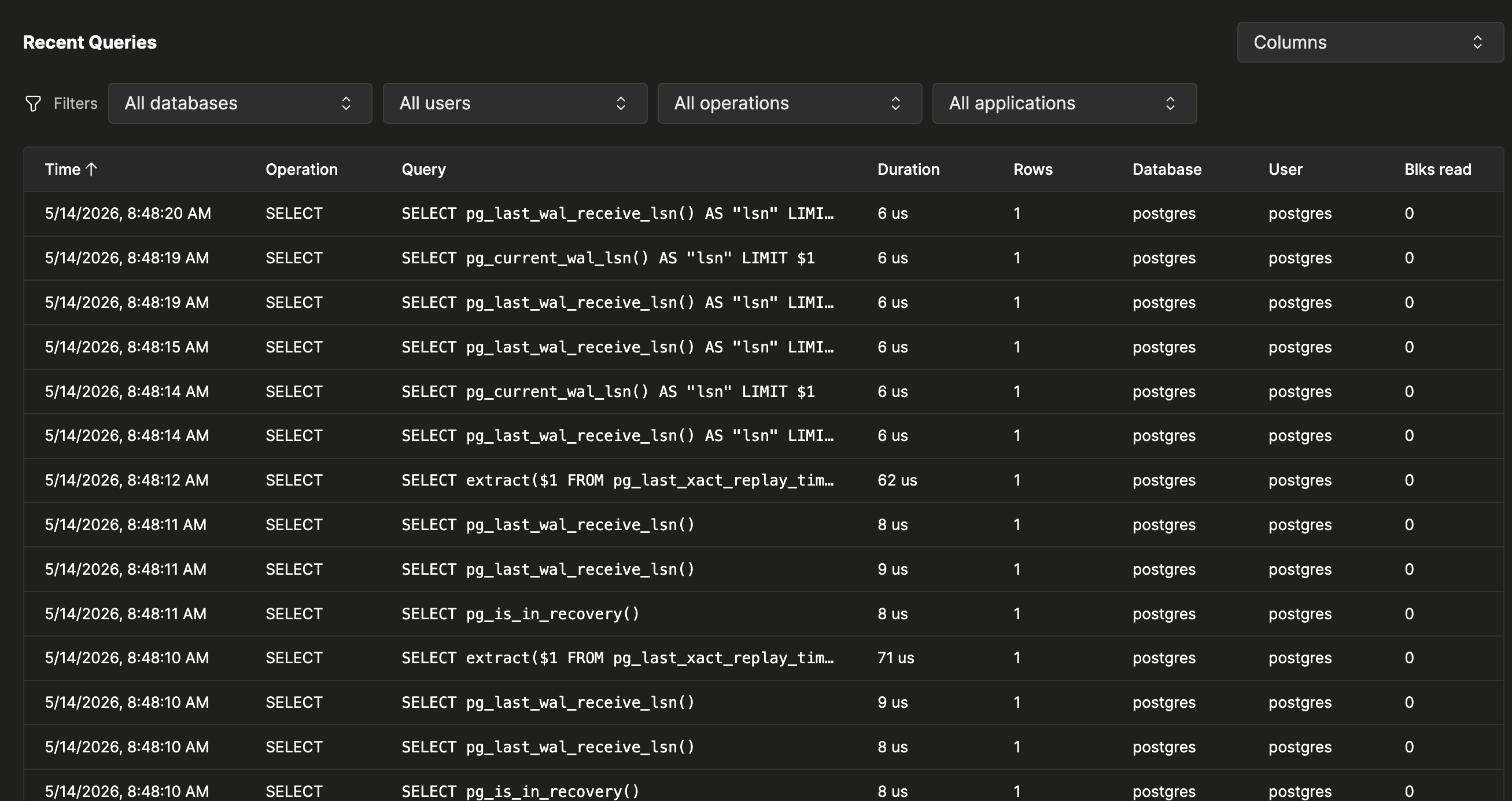Click SELECT operation cell in the 62 us row
This screenshot has width=1512, height=801.
coord(294,480)
